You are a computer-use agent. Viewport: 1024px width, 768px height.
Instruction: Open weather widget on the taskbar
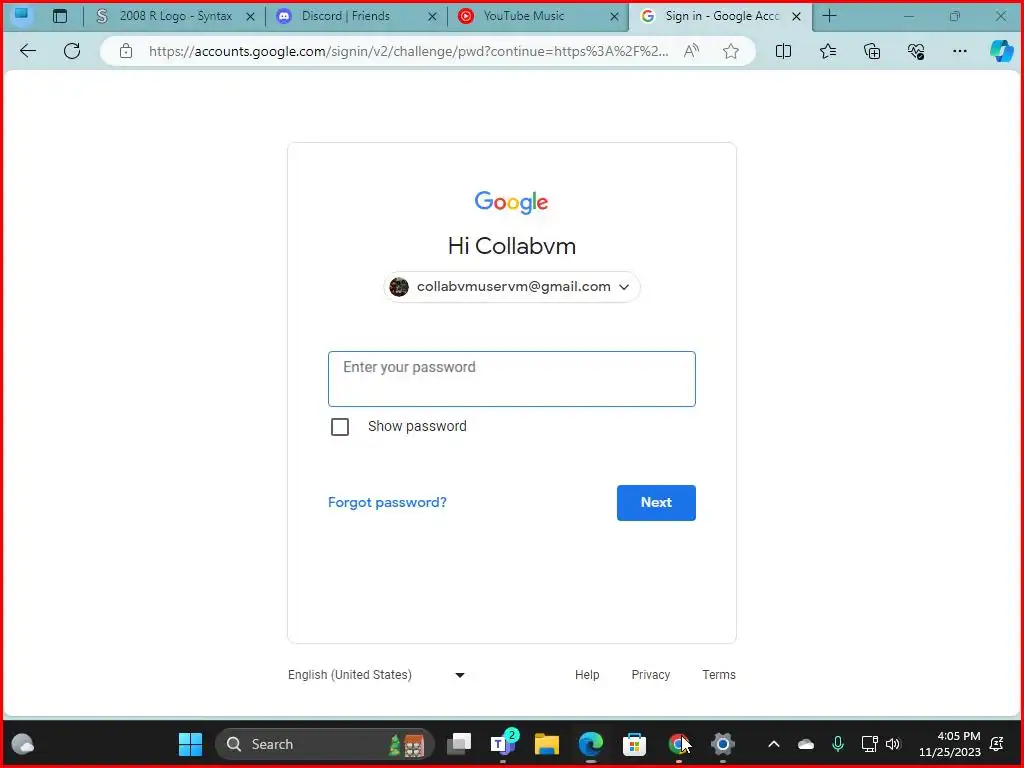tap(23, 744)
